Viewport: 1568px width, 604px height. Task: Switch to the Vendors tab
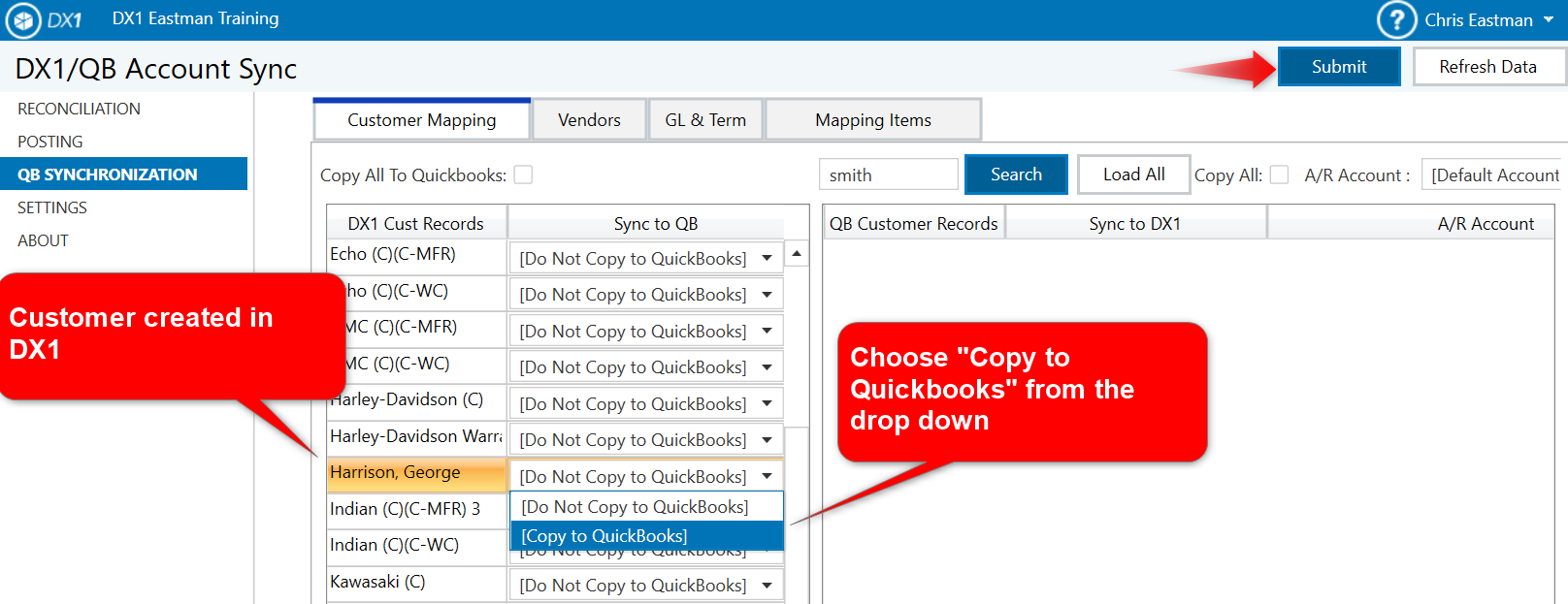[x=589, y=120]
